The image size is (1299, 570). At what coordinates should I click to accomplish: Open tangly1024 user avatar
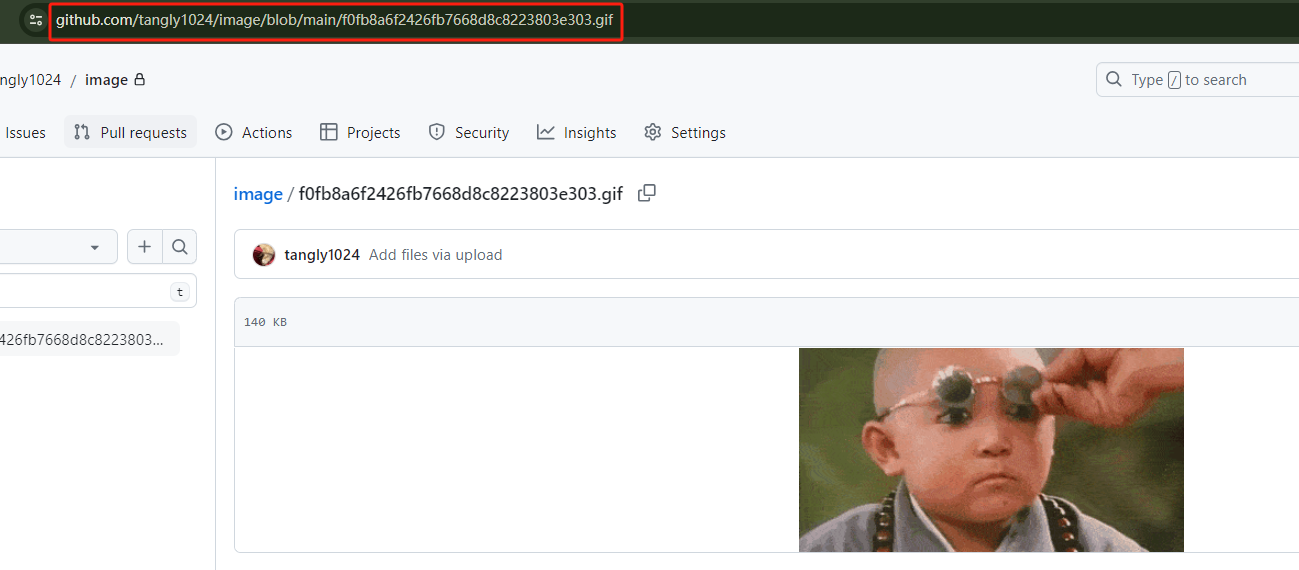click(x=264, y=255)
